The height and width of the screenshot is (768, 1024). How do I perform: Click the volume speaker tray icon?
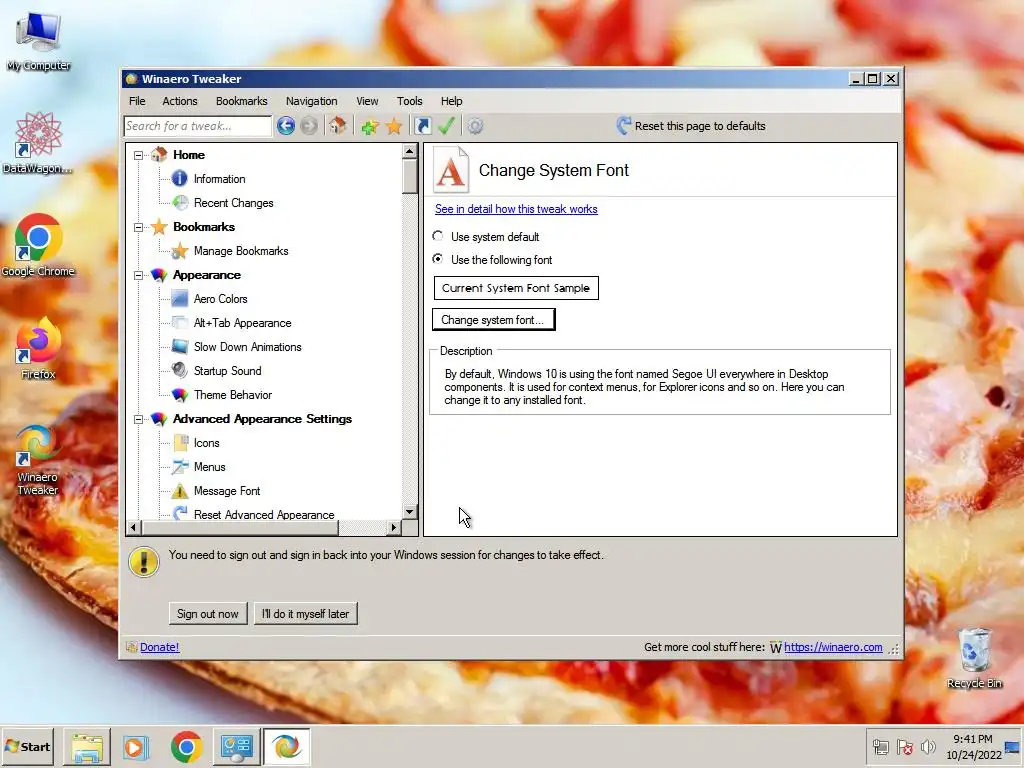[x=927, y=747]
